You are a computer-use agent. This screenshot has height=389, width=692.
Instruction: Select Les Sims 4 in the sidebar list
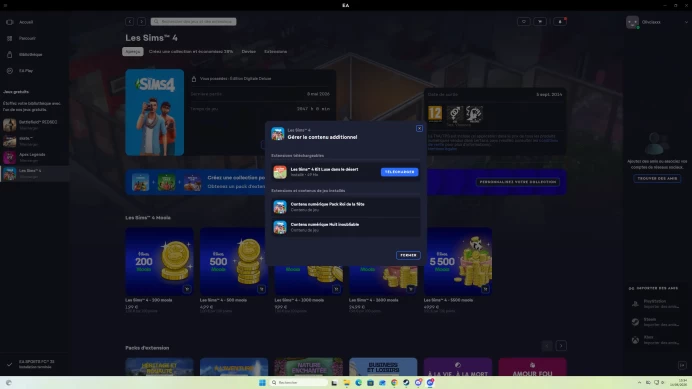(34, 174)
